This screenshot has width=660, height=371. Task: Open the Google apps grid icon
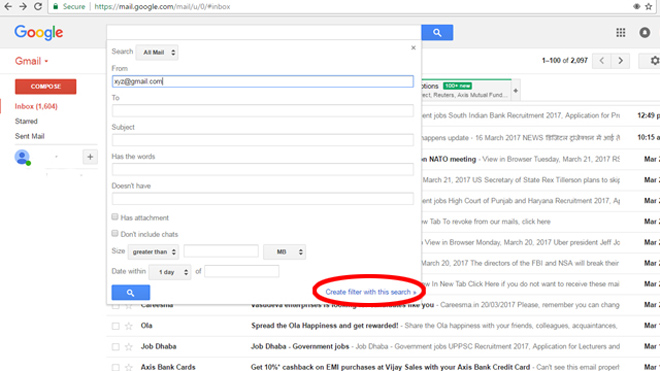(620, 32)
